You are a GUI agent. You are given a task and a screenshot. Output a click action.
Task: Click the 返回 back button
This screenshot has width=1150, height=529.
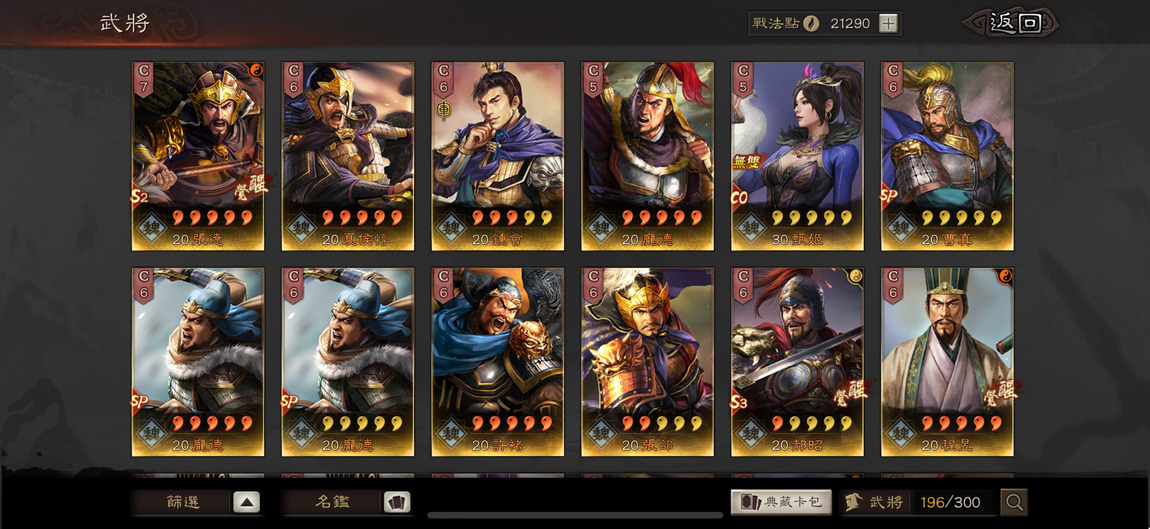pyautogui.click(x=1011, y=23)
